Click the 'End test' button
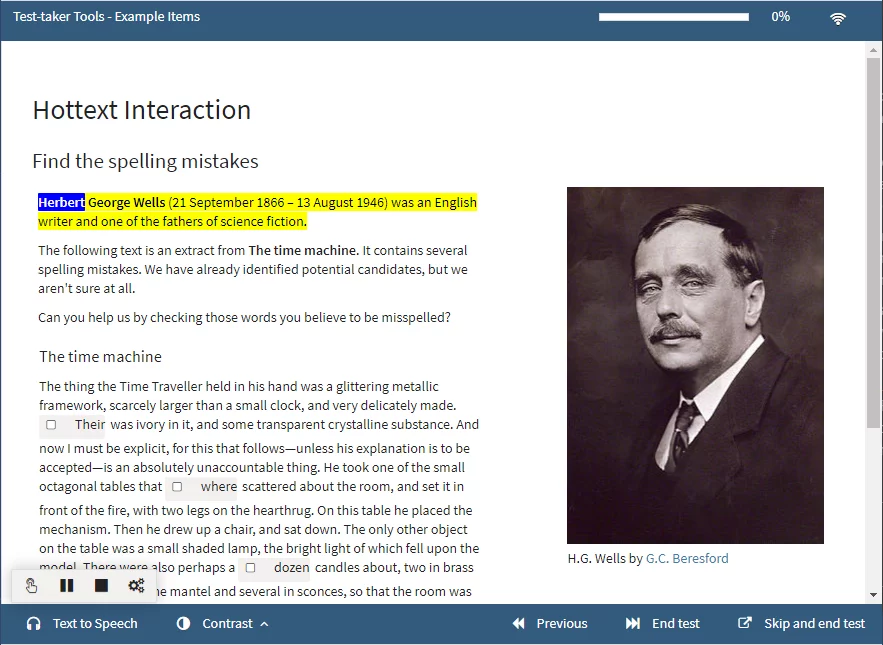 [x=674, y=623]
